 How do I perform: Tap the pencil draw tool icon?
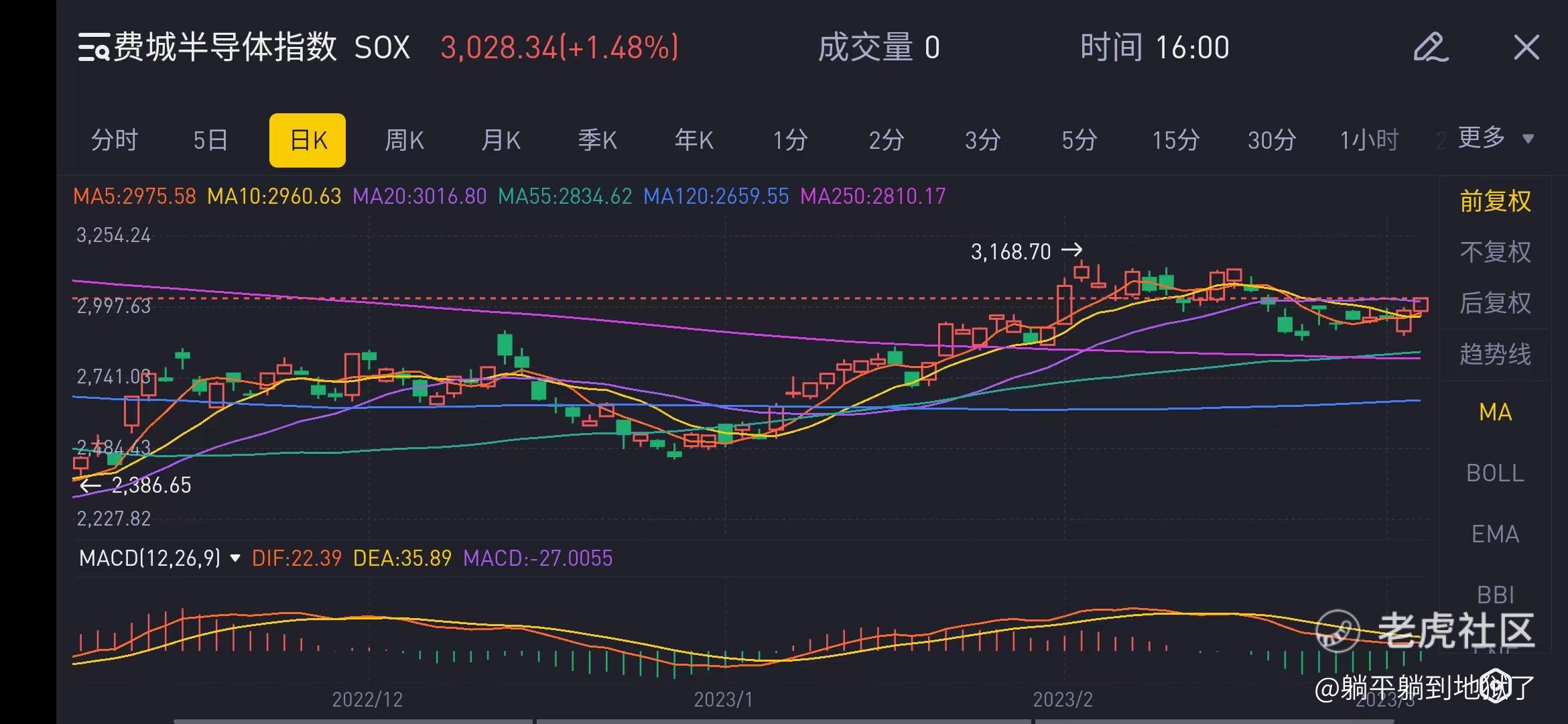coord(1431,48)
